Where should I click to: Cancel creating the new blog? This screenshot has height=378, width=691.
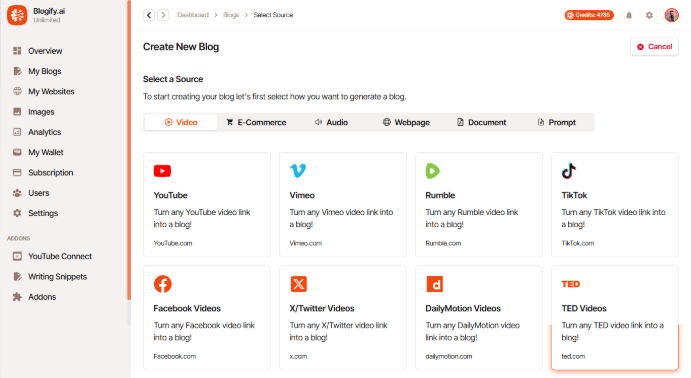[x=654, y=47]
